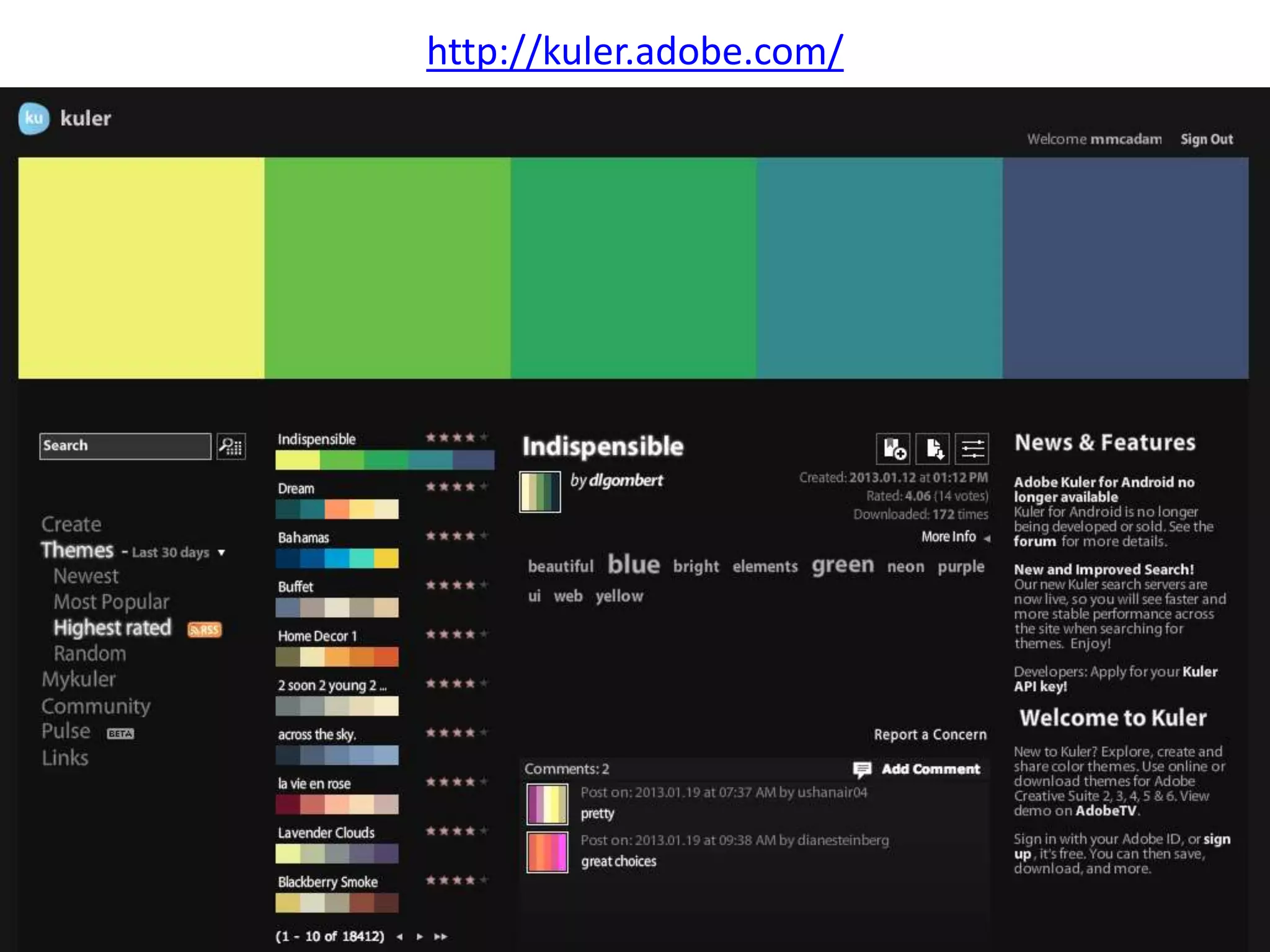Viewport: 1270px width, 952px height.
Task: Select the large navy blue swatch
Action: click(x=1126, y=268)
